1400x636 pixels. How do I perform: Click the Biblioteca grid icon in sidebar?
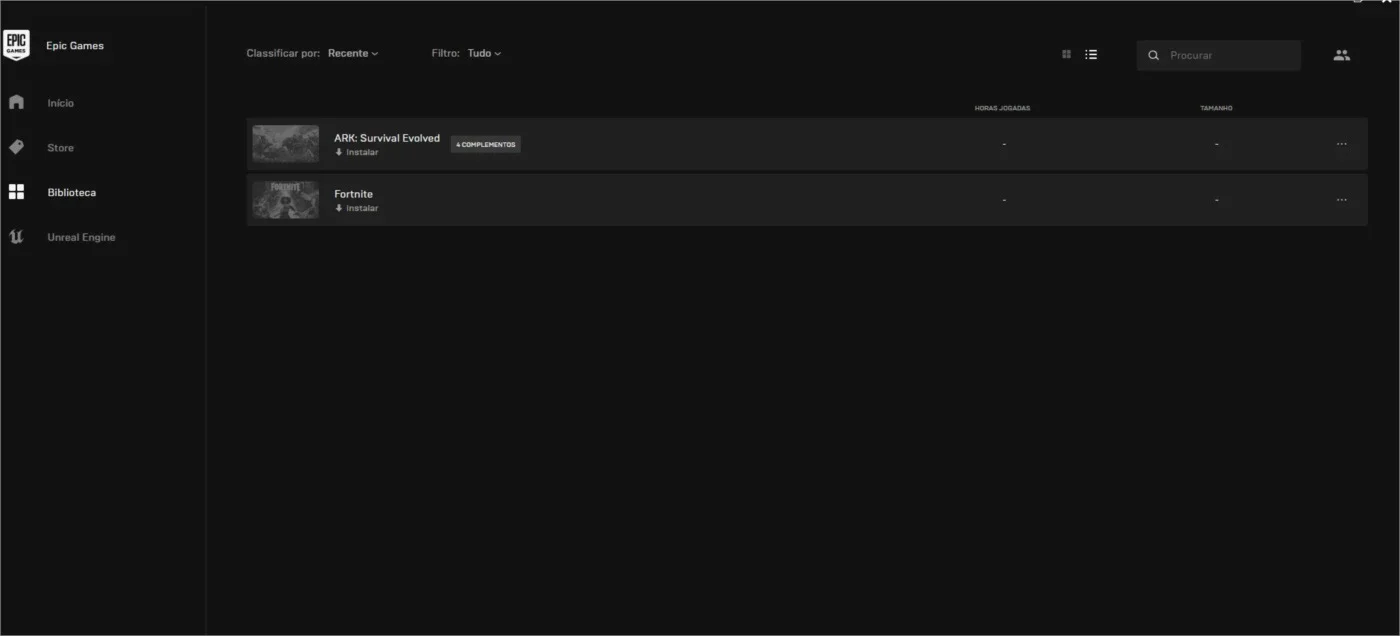[16, 192]
